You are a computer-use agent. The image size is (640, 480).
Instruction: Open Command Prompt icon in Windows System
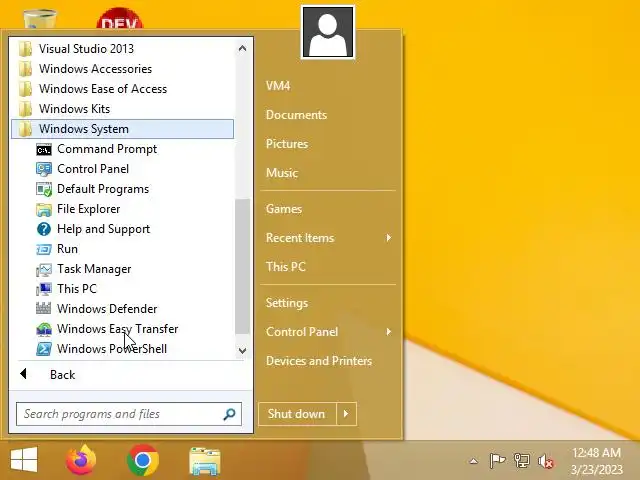click(44, 149)
